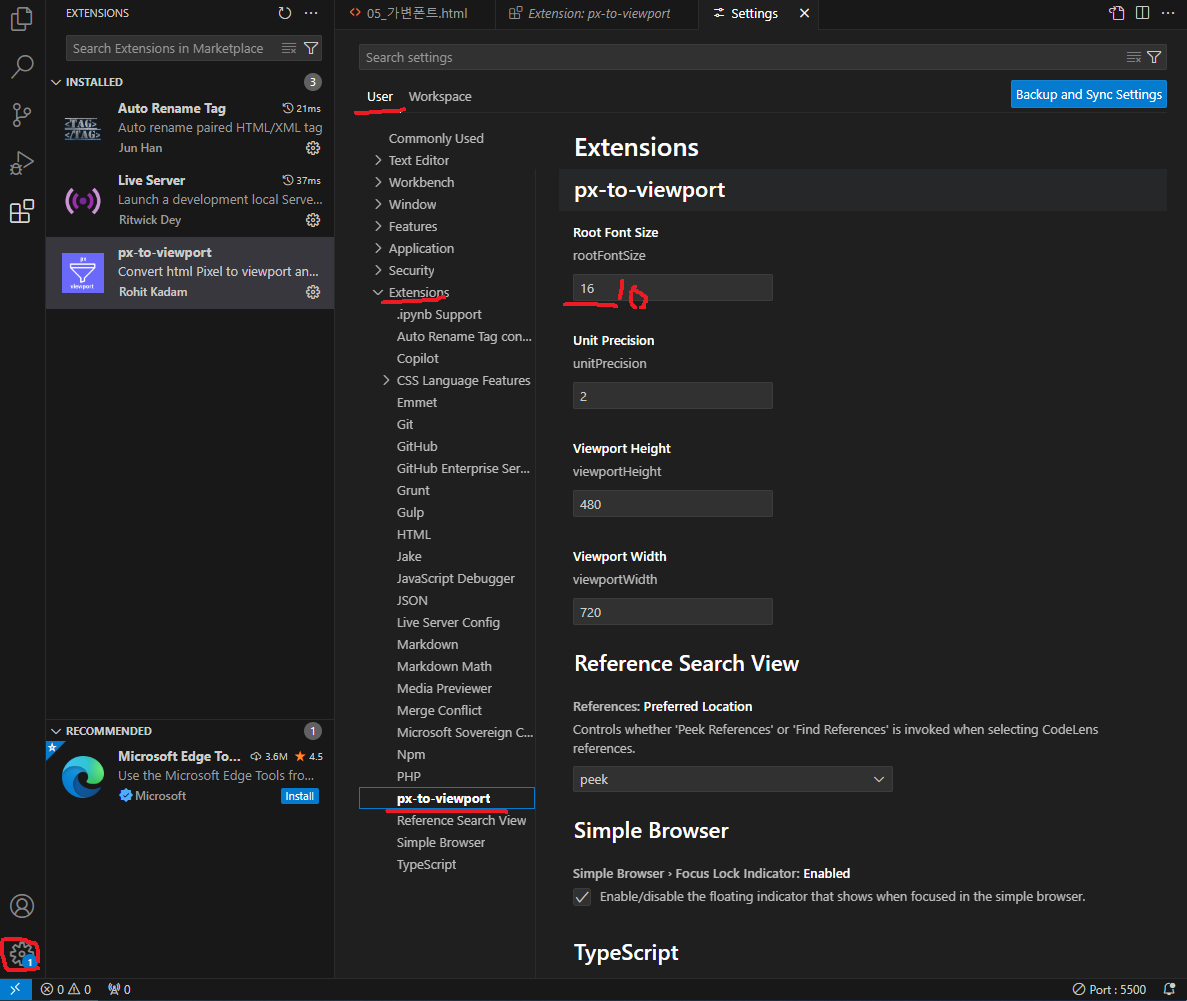Screen dimensions: 1187x1001
Task: Open the Explorer view in activity bar
Action: tap(22, 19)
